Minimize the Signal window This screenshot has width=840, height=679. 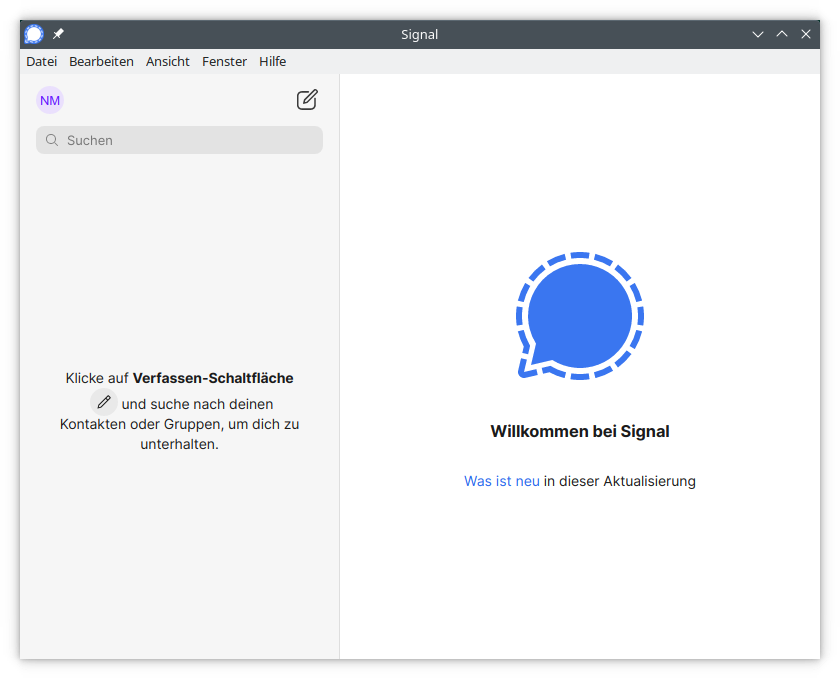coord(758,34)
